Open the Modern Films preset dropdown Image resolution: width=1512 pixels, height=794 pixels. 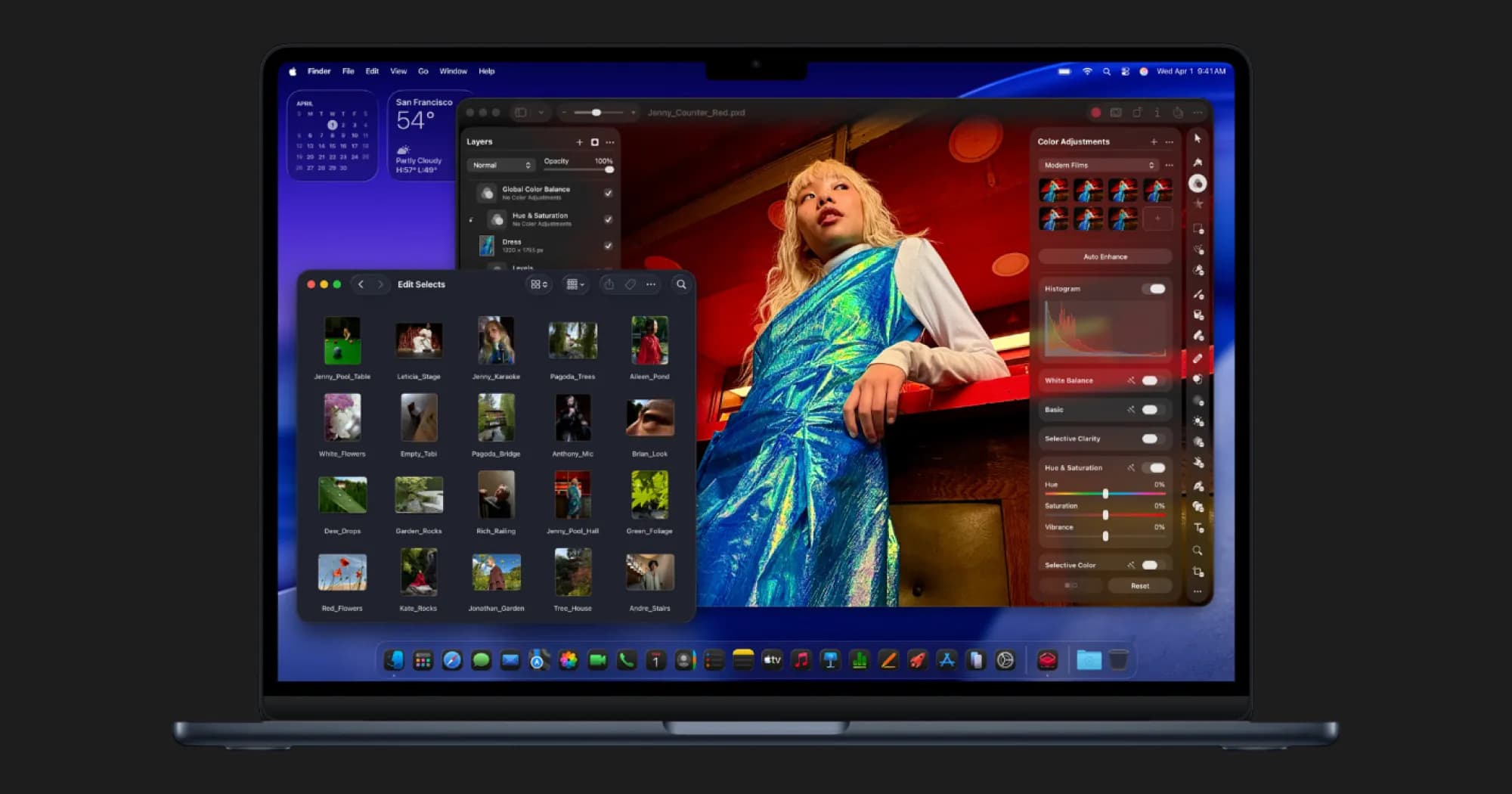click(1098, 165)
